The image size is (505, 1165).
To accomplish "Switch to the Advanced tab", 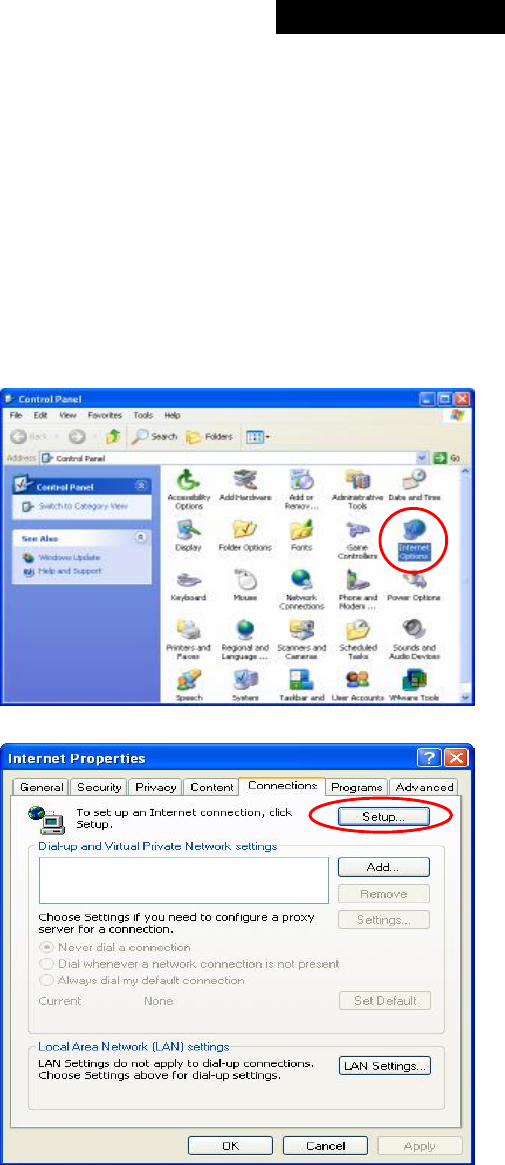I will 424,787.
